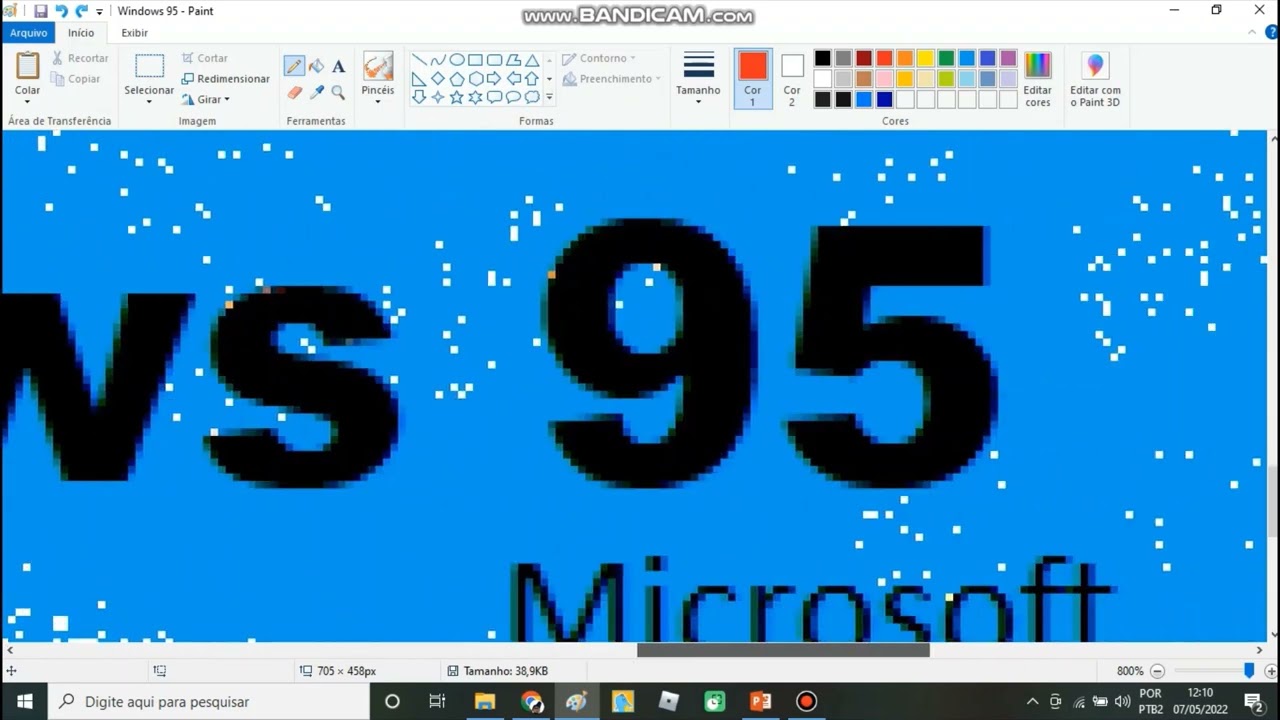Click Cortar in the Imagem group
The image size is (1280, 720).
click(x=205, y=58)
